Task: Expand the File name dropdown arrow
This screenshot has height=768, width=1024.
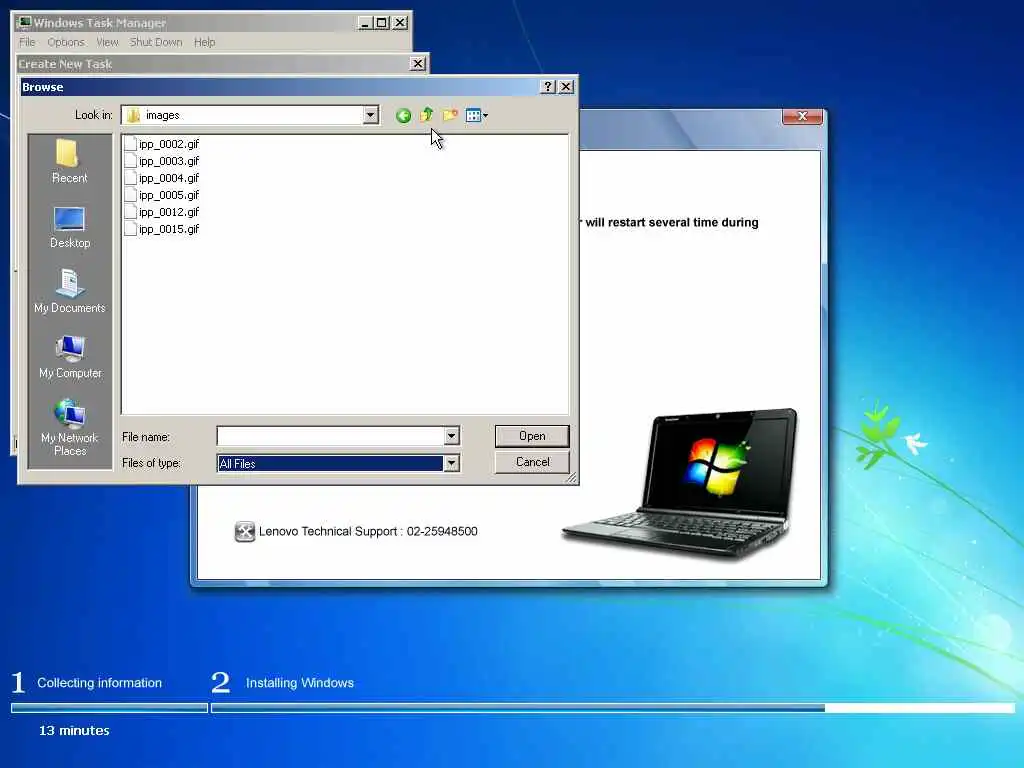Action: point(451,436)
